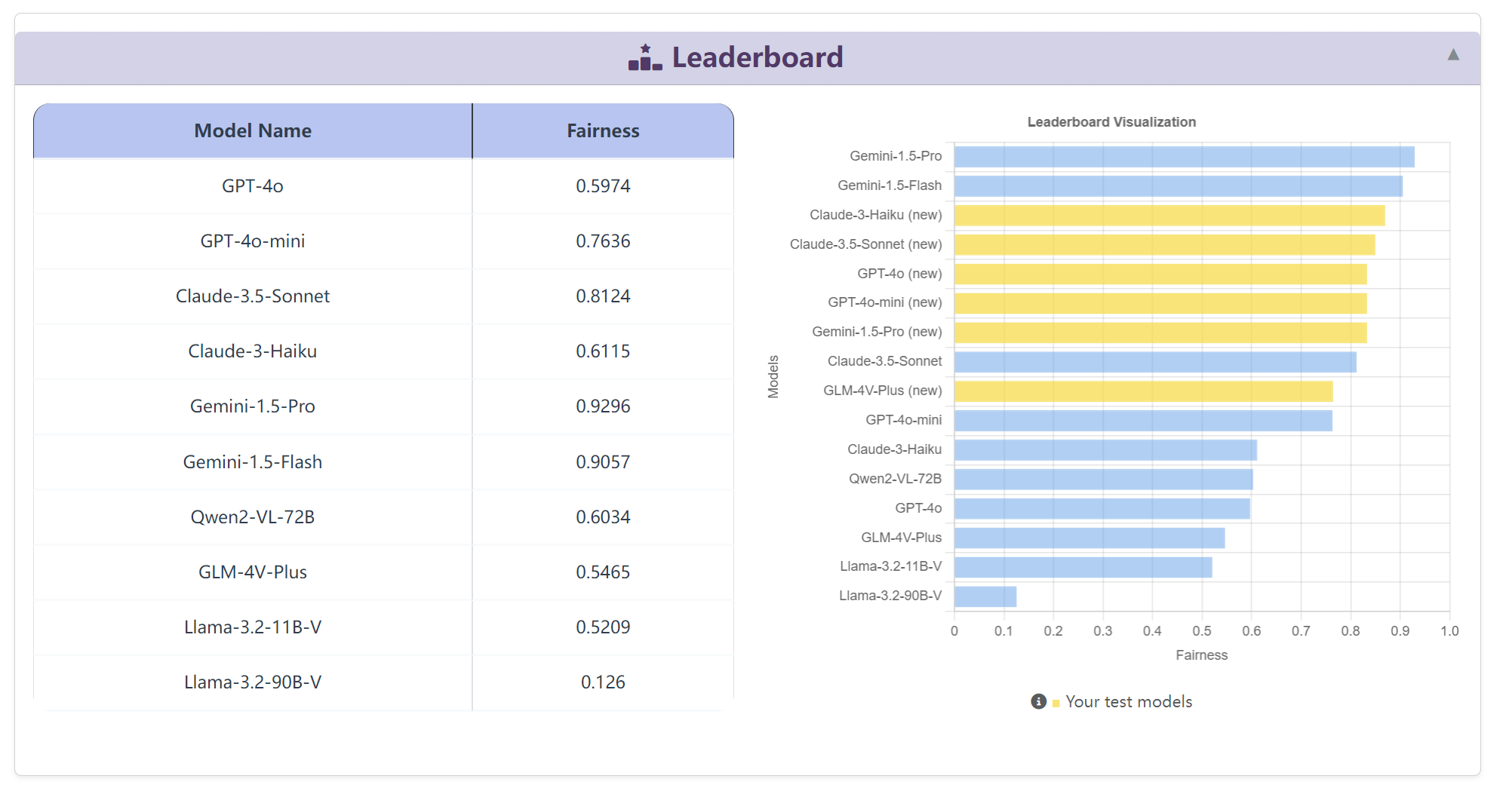
Task: Click the blue Claude-3.5-Sonnet chart bar
Action: pos(1155,362)
